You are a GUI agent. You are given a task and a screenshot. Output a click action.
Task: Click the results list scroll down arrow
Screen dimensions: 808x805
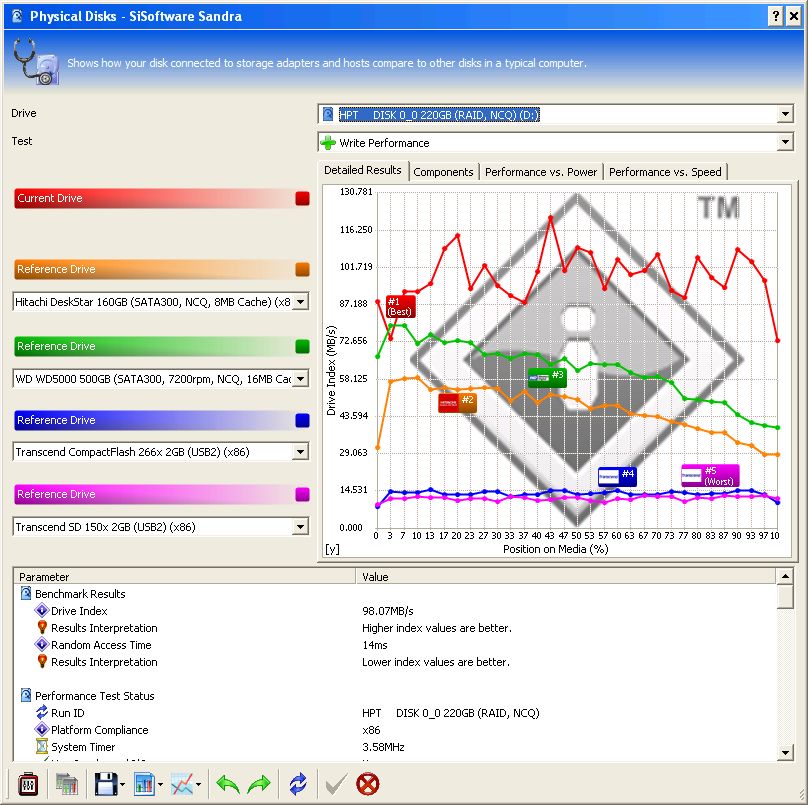point(785,753)
